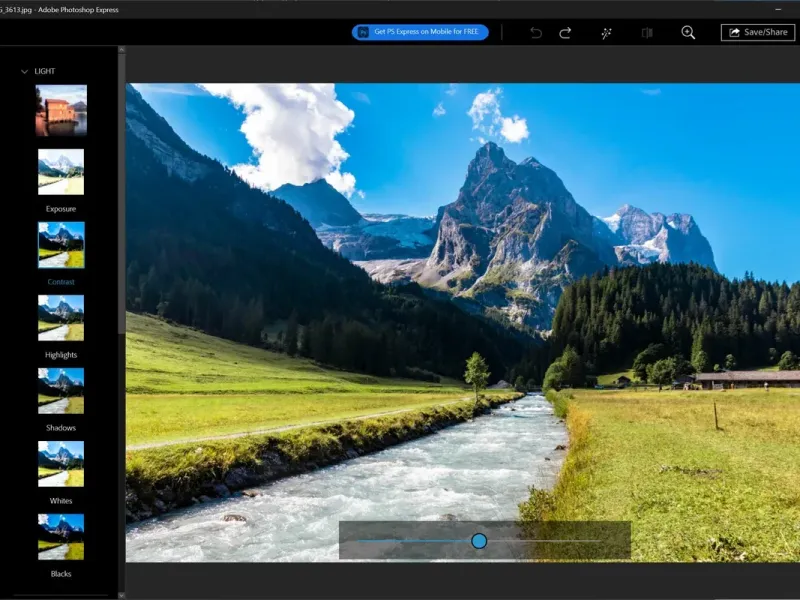Click the Highlights label text
800x600 pixels.
[x=61, y=355]
